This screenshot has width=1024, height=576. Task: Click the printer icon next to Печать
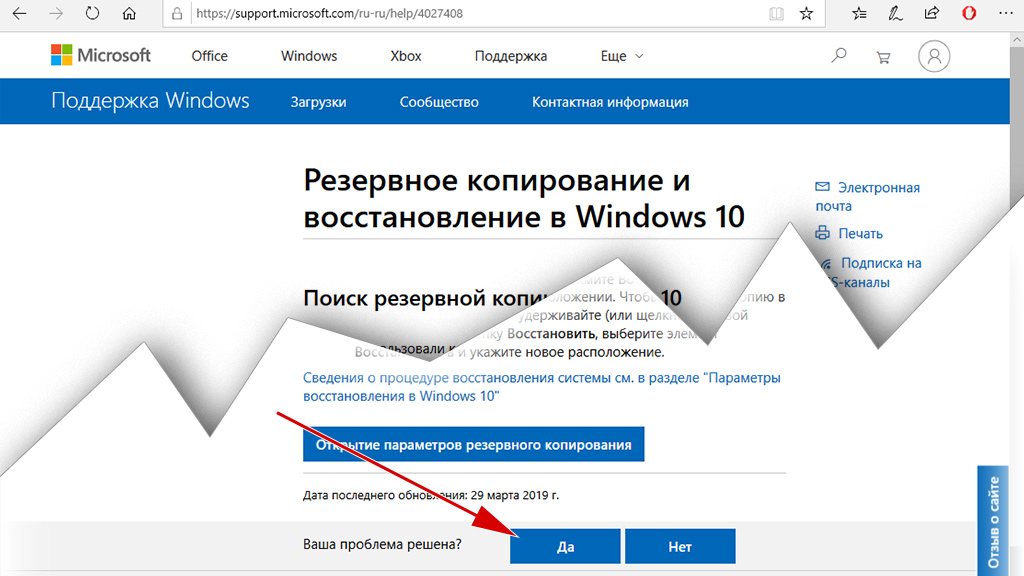click(823, 232)
